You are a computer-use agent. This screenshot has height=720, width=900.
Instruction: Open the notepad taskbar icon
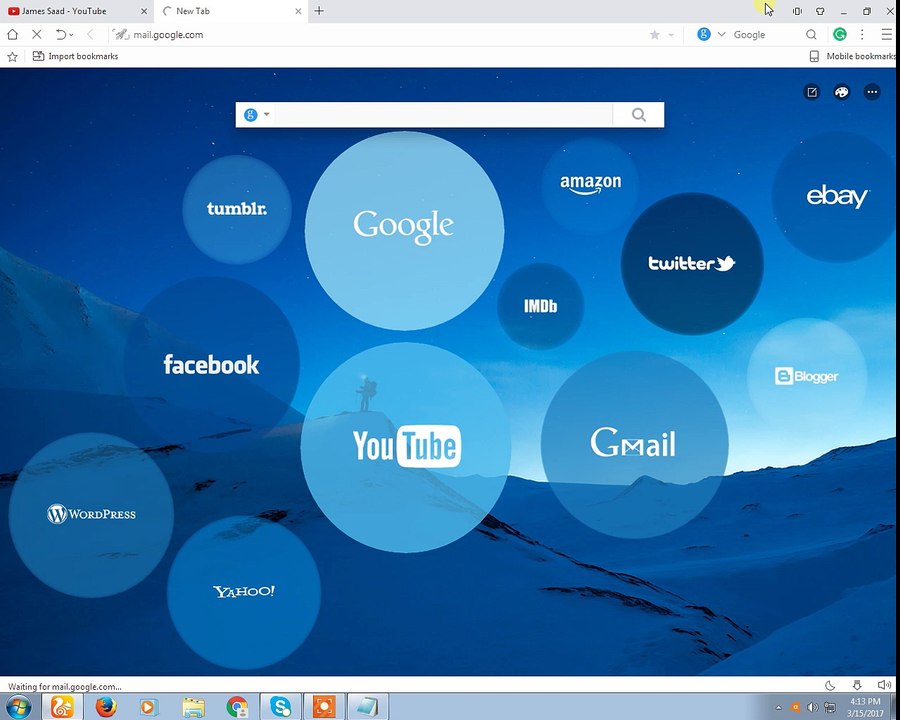[367, 706]
